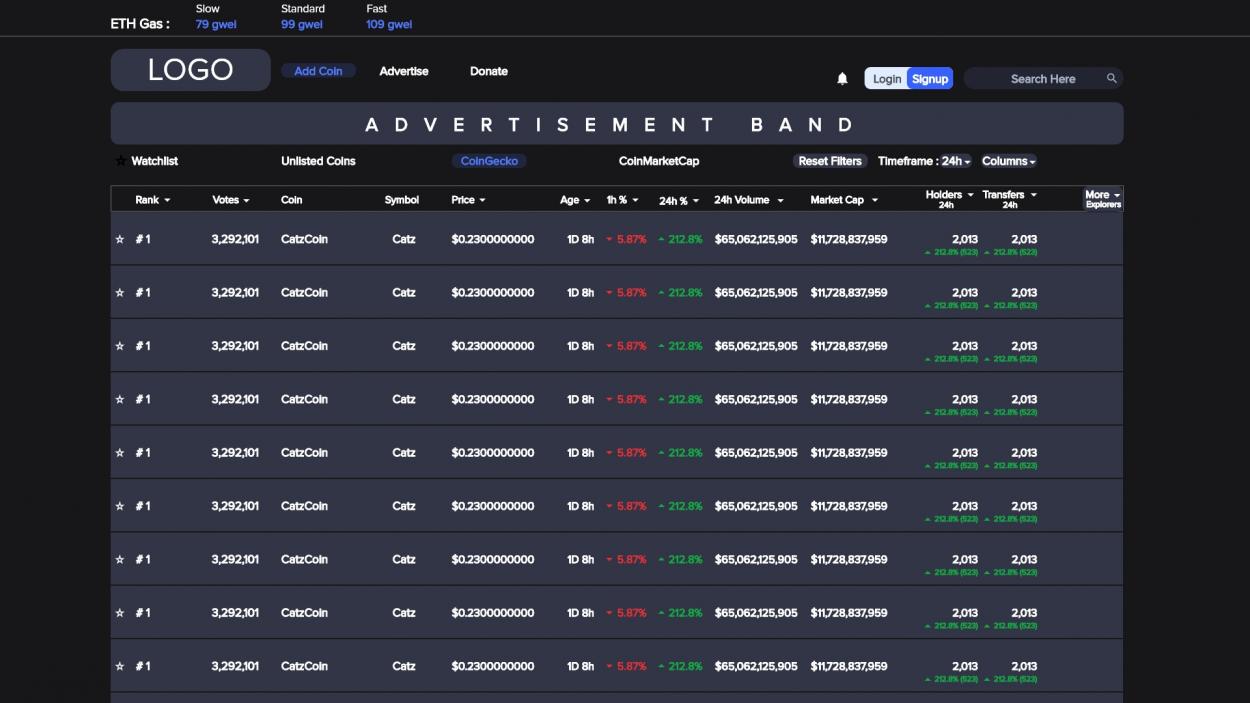Open the notification bell icon

click(842, 79)
